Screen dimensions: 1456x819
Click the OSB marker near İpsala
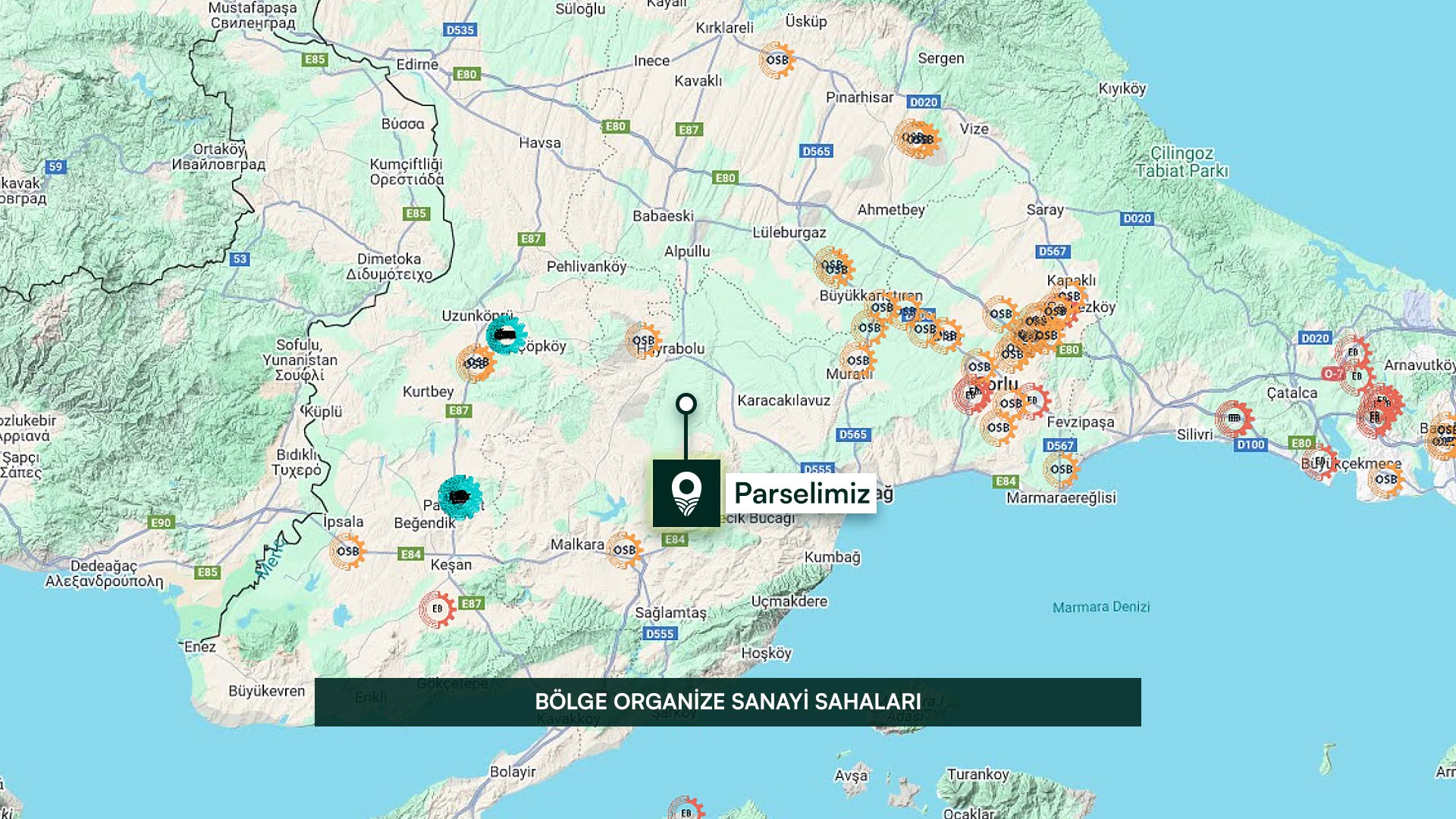tap(347, 551)
